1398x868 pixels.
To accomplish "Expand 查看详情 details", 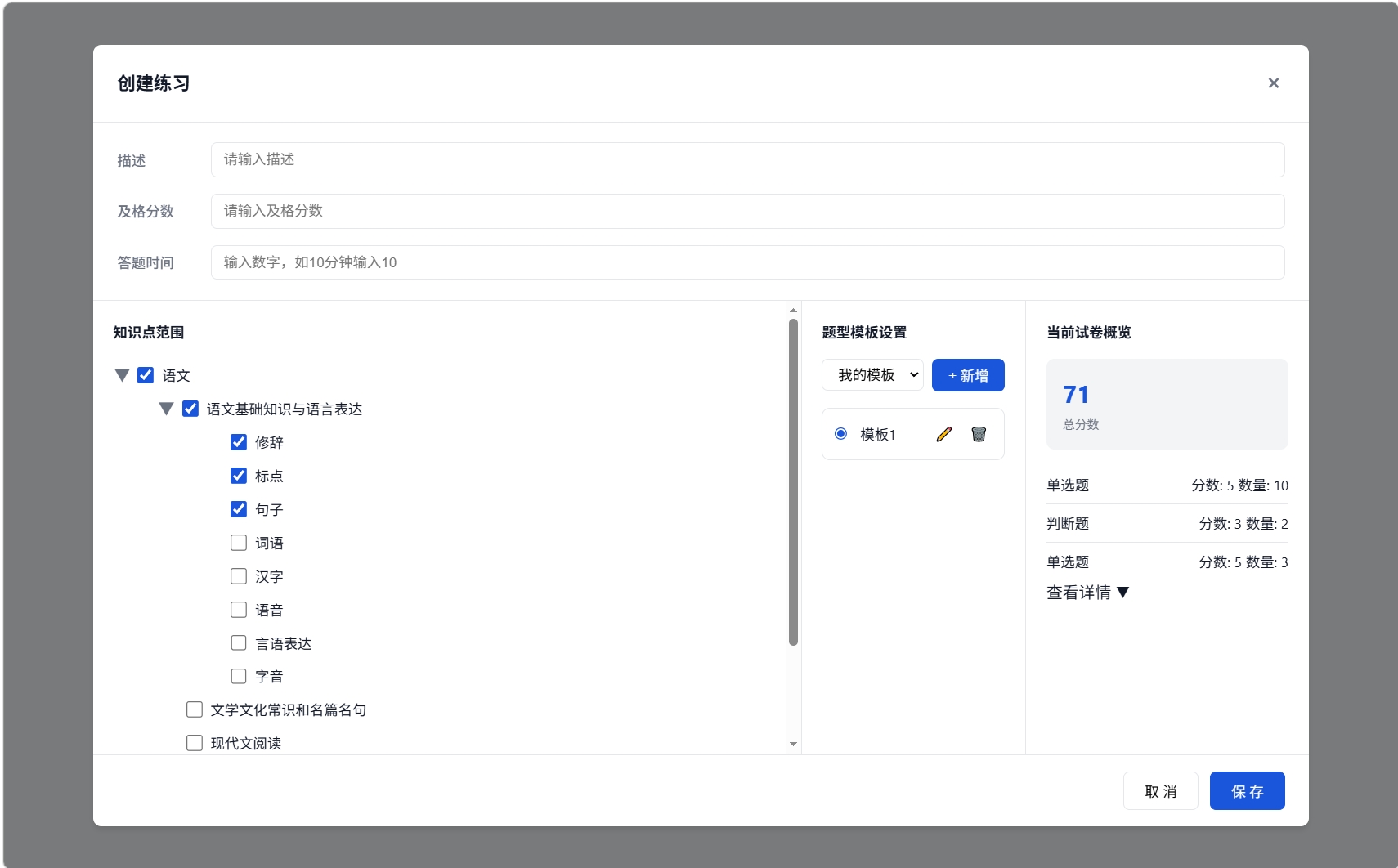I will tap(1087, 593).
